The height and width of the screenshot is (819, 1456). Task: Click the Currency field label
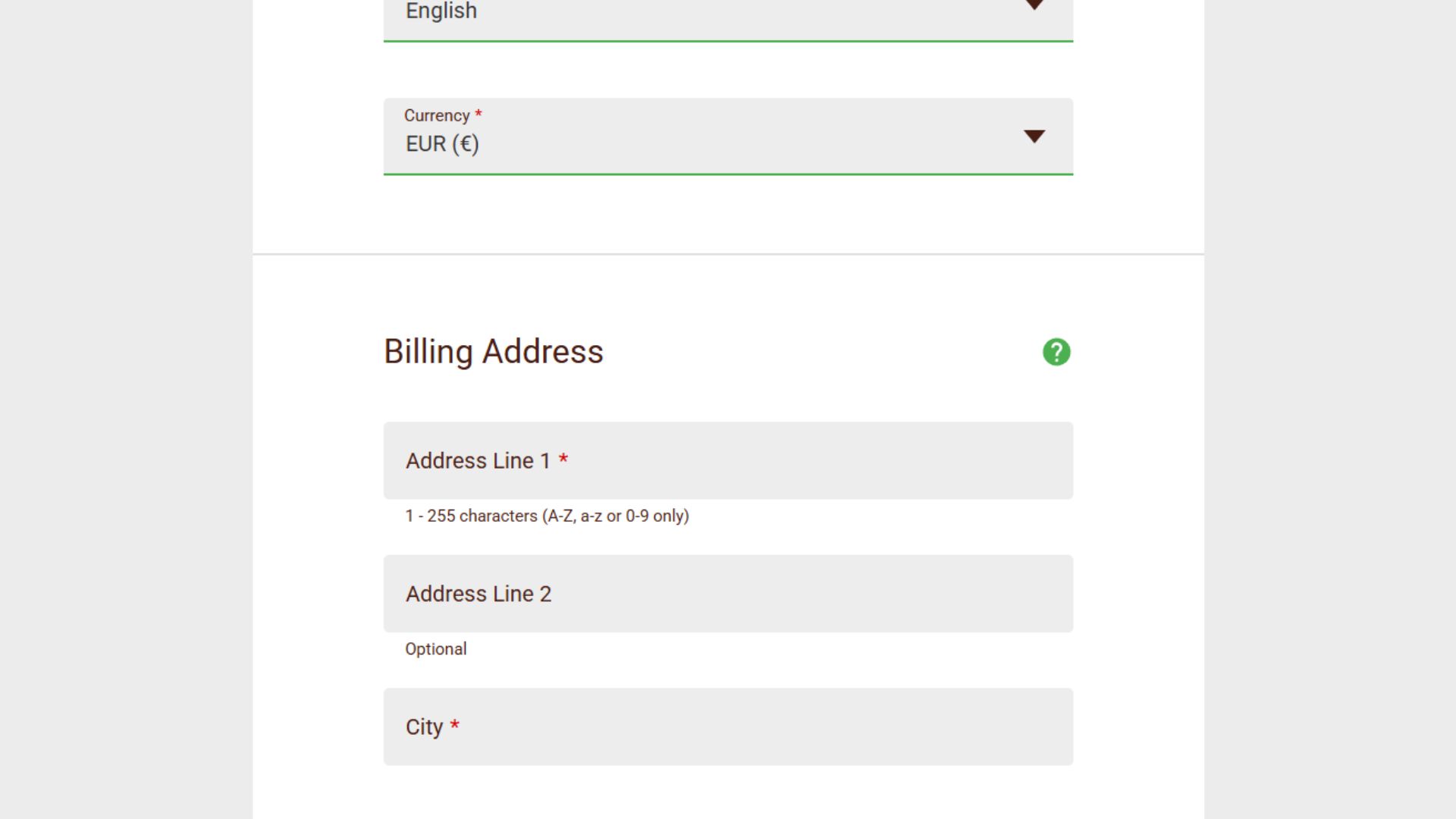coord(437,115)
